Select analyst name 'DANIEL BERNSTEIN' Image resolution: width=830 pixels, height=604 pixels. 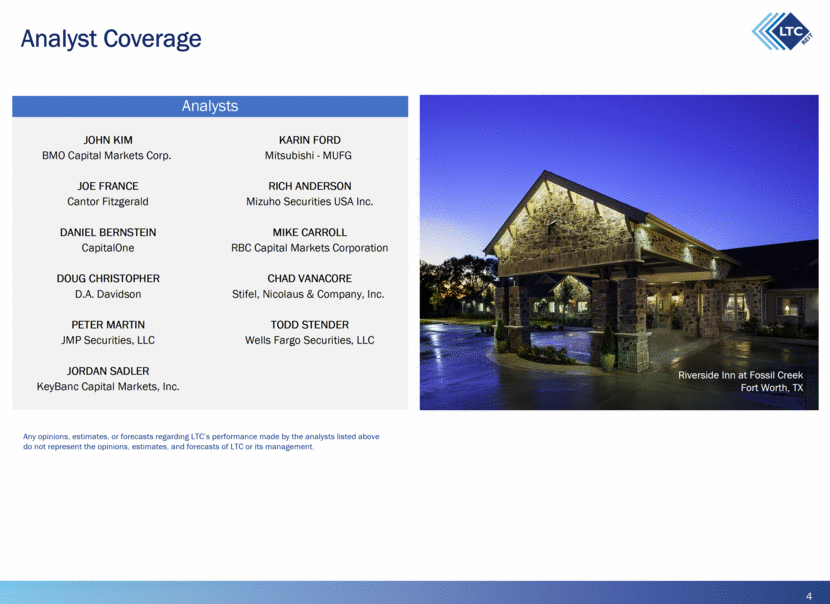(108, 232)
